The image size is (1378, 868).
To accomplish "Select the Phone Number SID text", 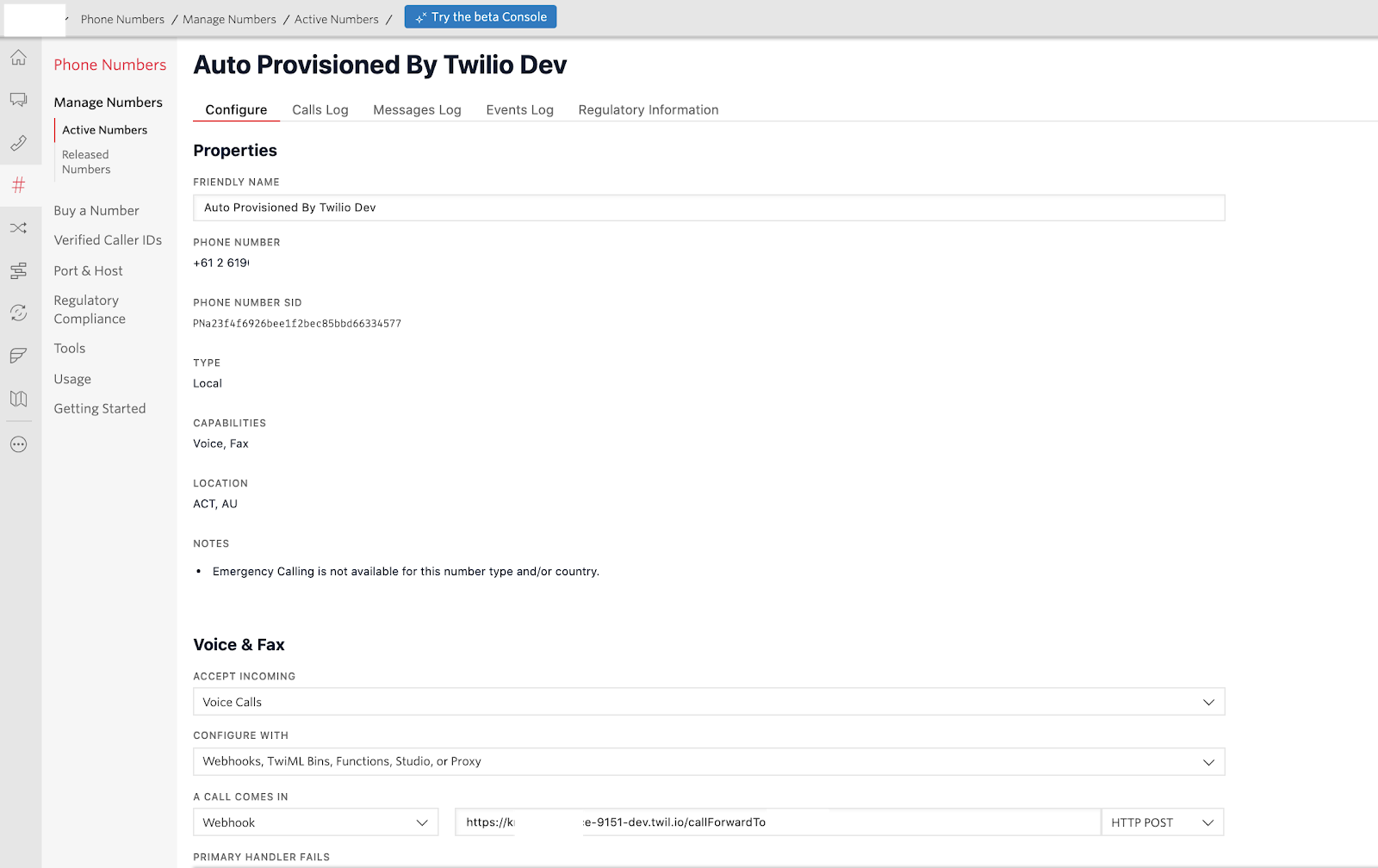I will [x=297, y=324].
